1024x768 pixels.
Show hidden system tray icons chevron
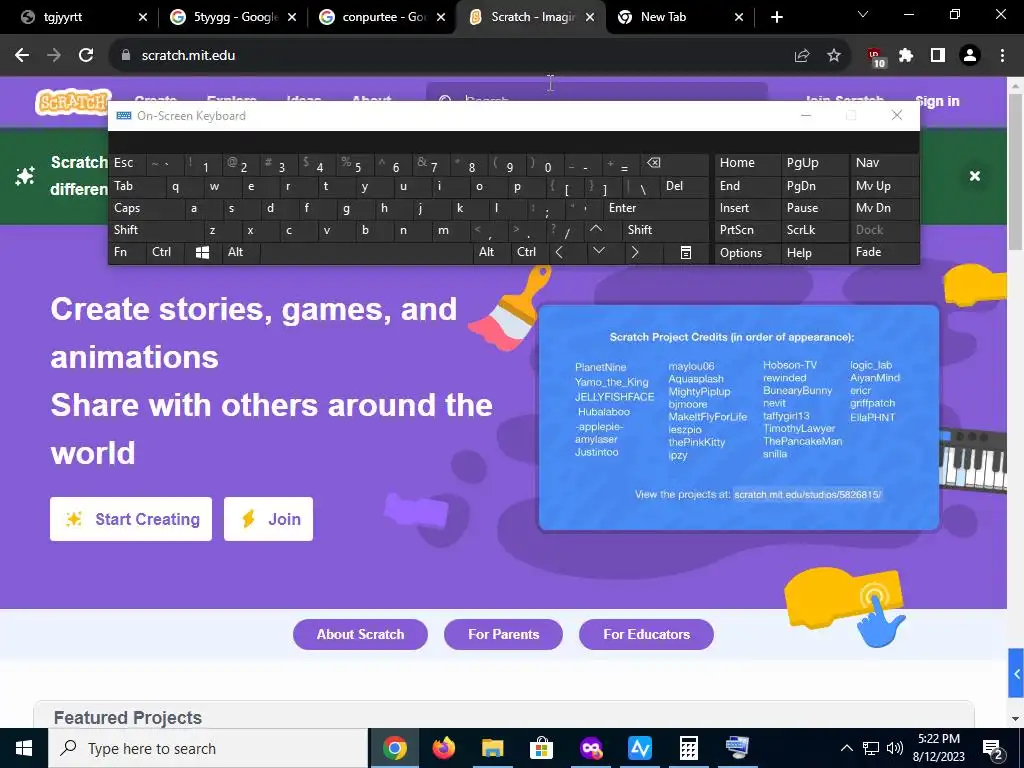(x=846, y=748)
